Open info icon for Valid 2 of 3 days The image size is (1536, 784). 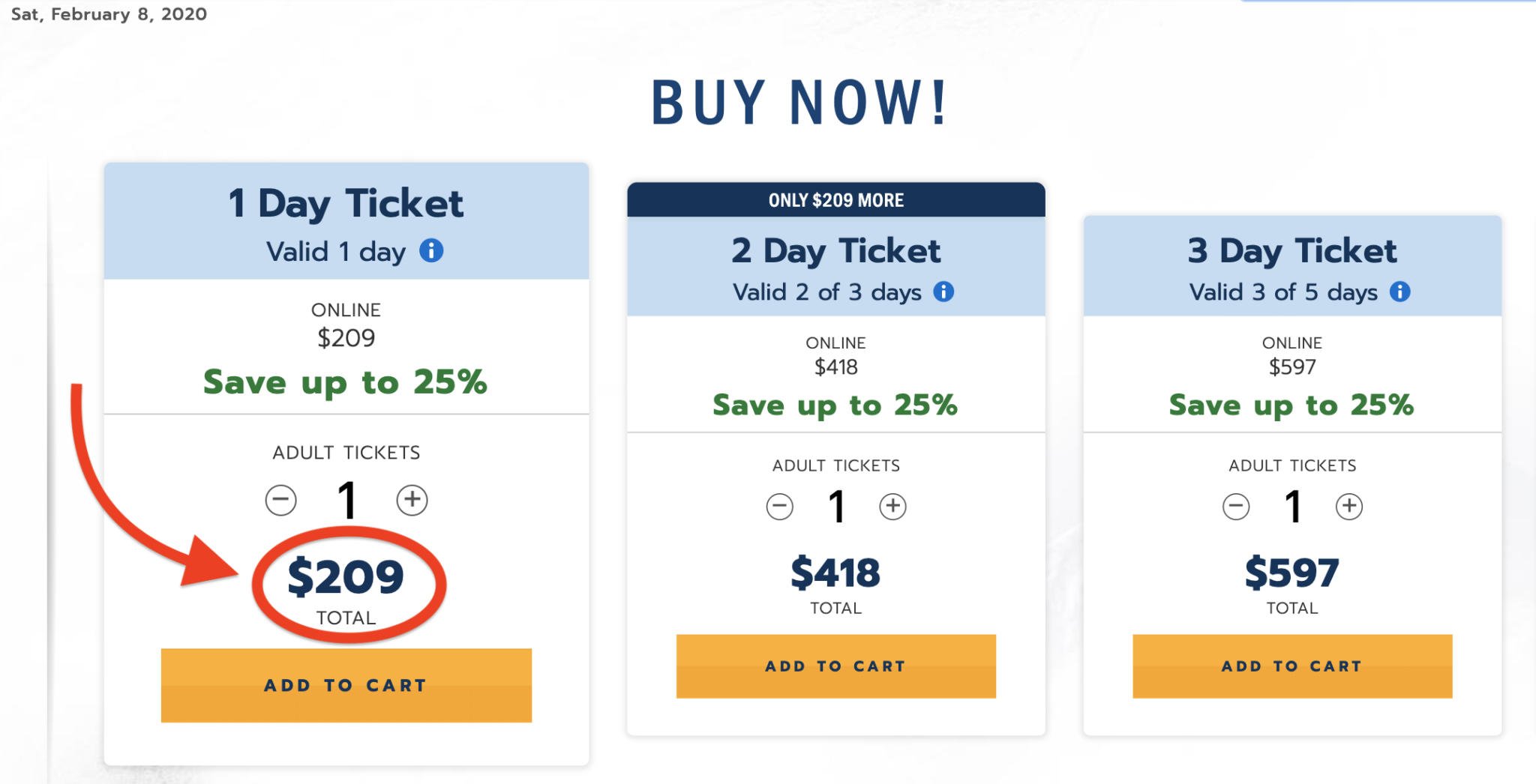943,292
